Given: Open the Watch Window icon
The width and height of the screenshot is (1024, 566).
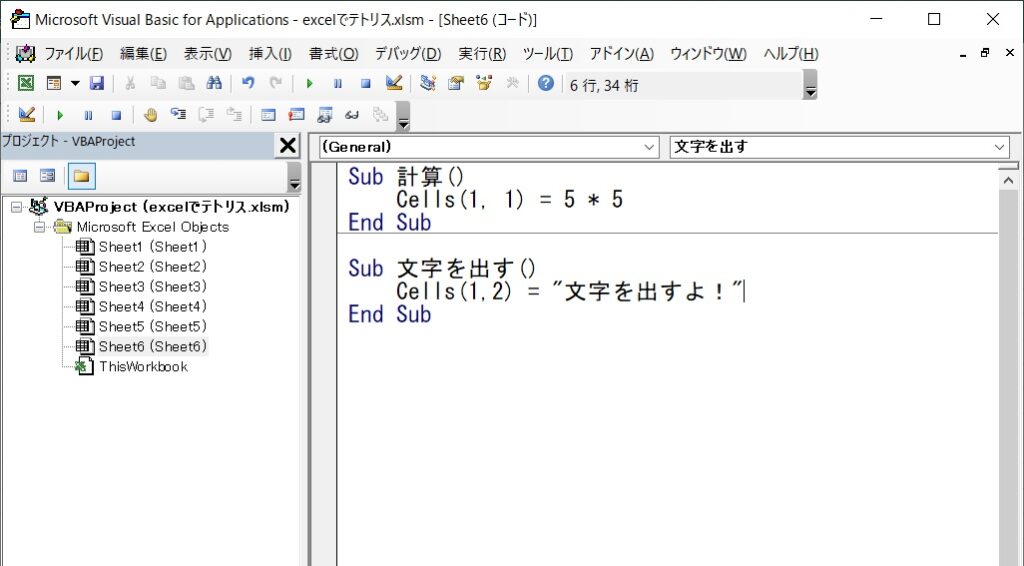Looking at the screenshot, I should [x=325, y=115].
